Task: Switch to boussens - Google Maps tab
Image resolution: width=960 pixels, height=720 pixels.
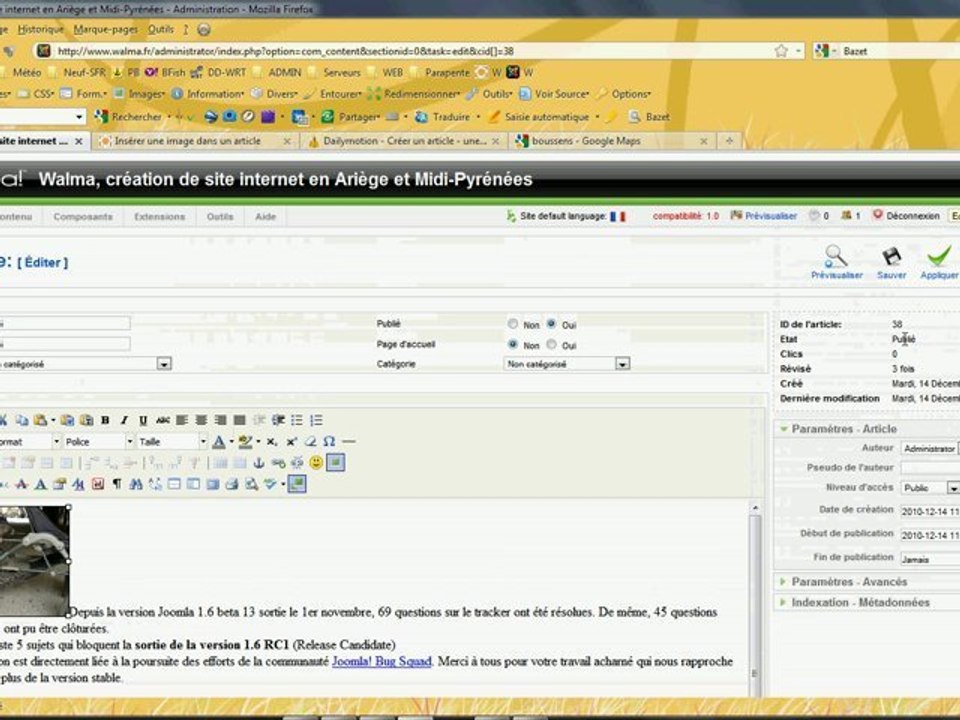Action: [x=612, y=141]
